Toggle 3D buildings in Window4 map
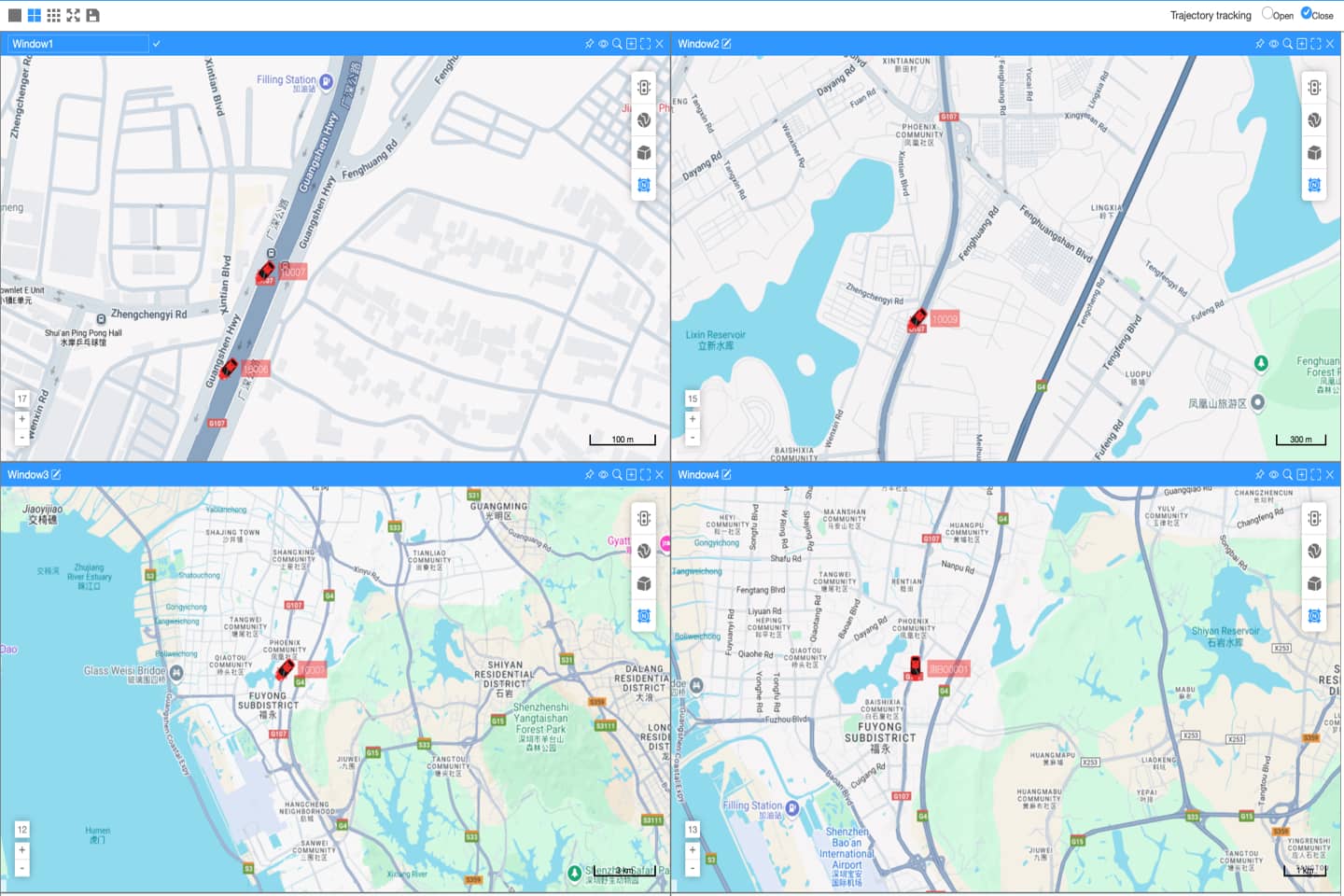 click(x=1314, y=583)
